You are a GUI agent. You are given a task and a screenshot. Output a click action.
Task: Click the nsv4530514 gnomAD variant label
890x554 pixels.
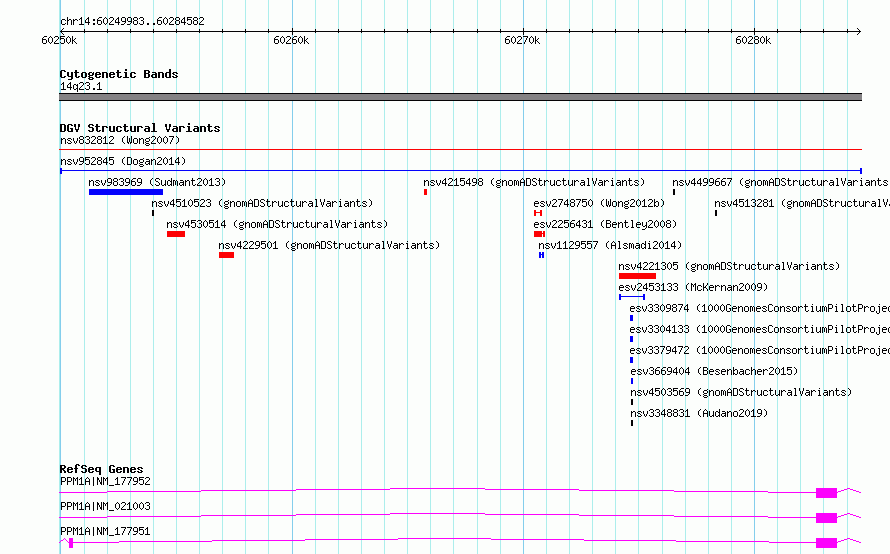click(277, 224)
